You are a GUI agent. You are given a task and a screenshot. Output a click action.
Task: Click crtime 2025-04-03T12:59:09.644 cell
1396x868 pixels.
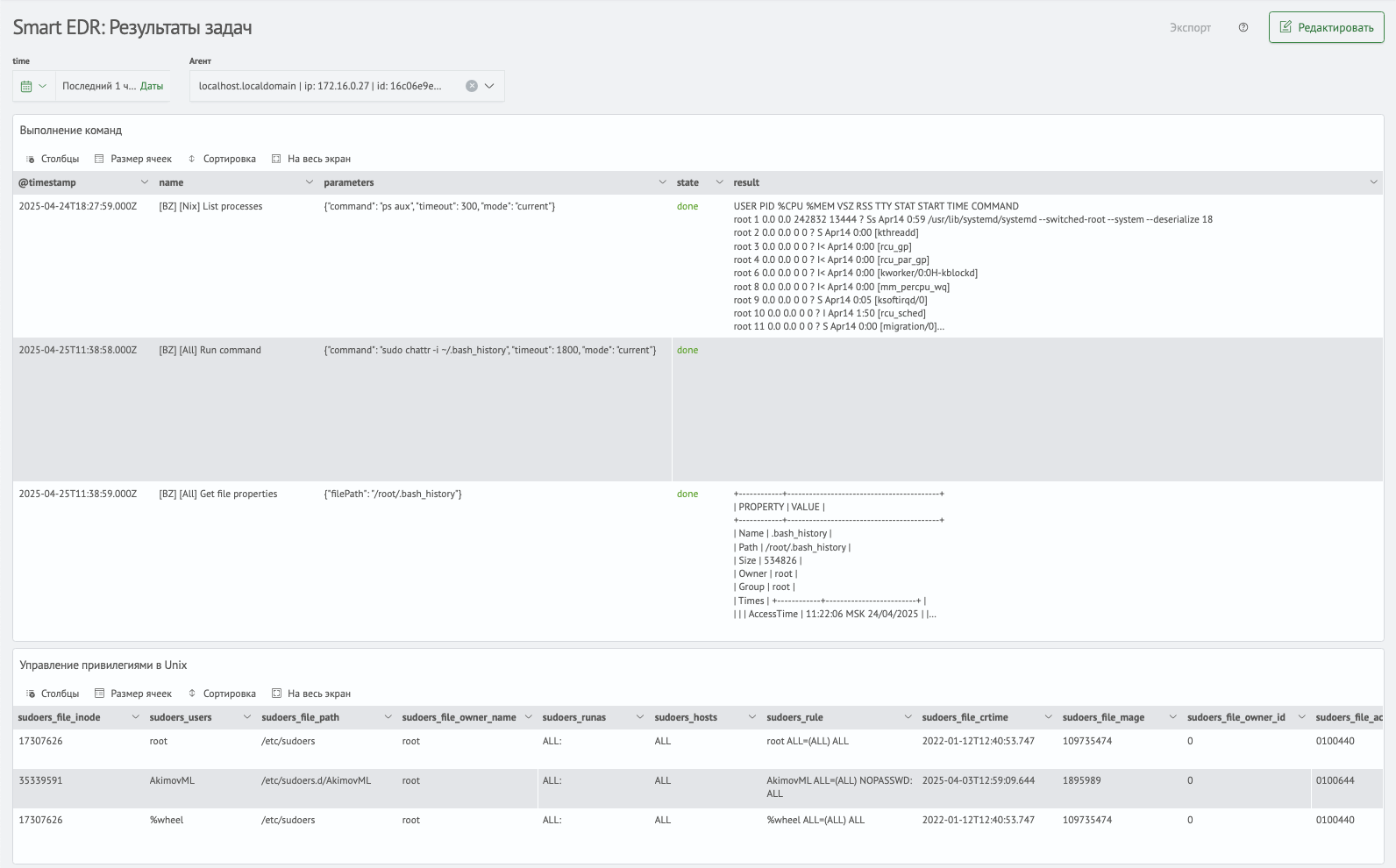pos(978,780)
